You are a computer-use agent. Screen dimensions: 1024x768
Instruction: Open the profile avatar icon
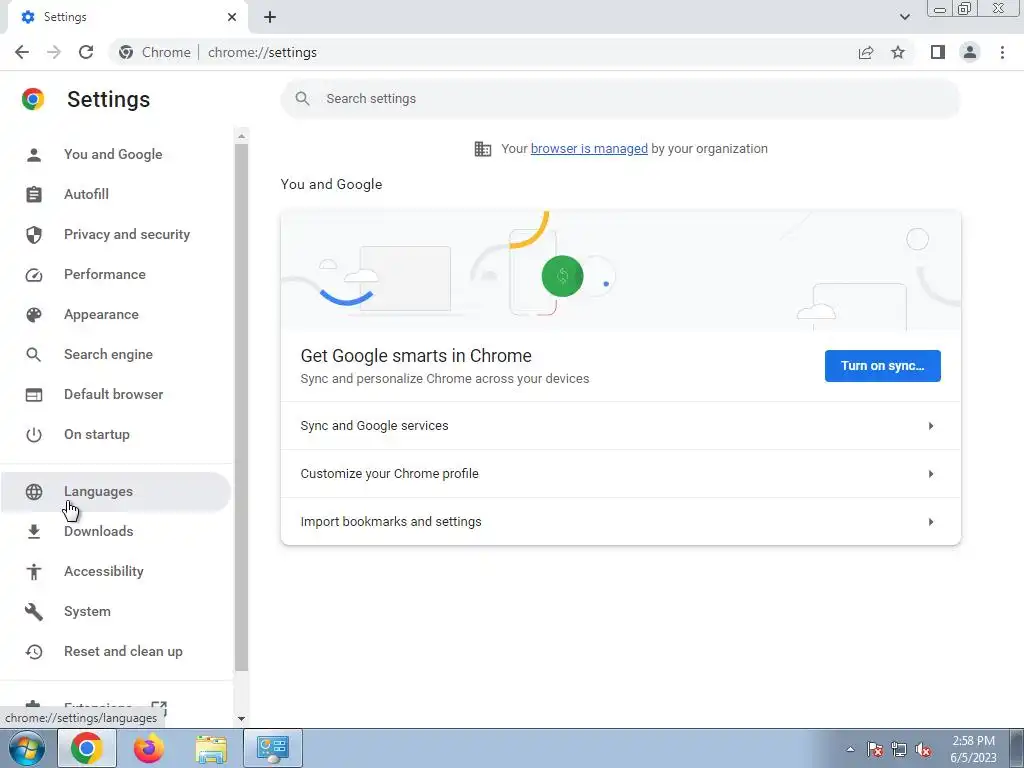coord(970,52)
